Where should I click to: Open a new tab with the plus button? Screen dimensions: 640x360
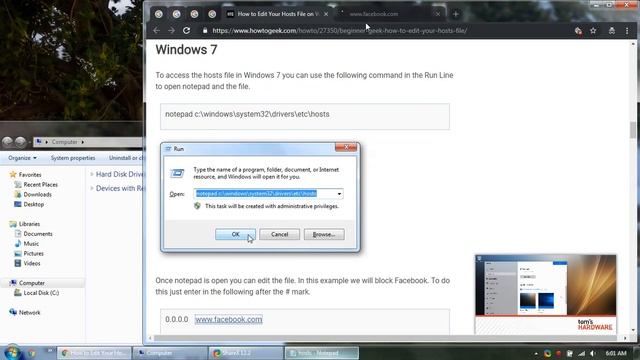456,14
